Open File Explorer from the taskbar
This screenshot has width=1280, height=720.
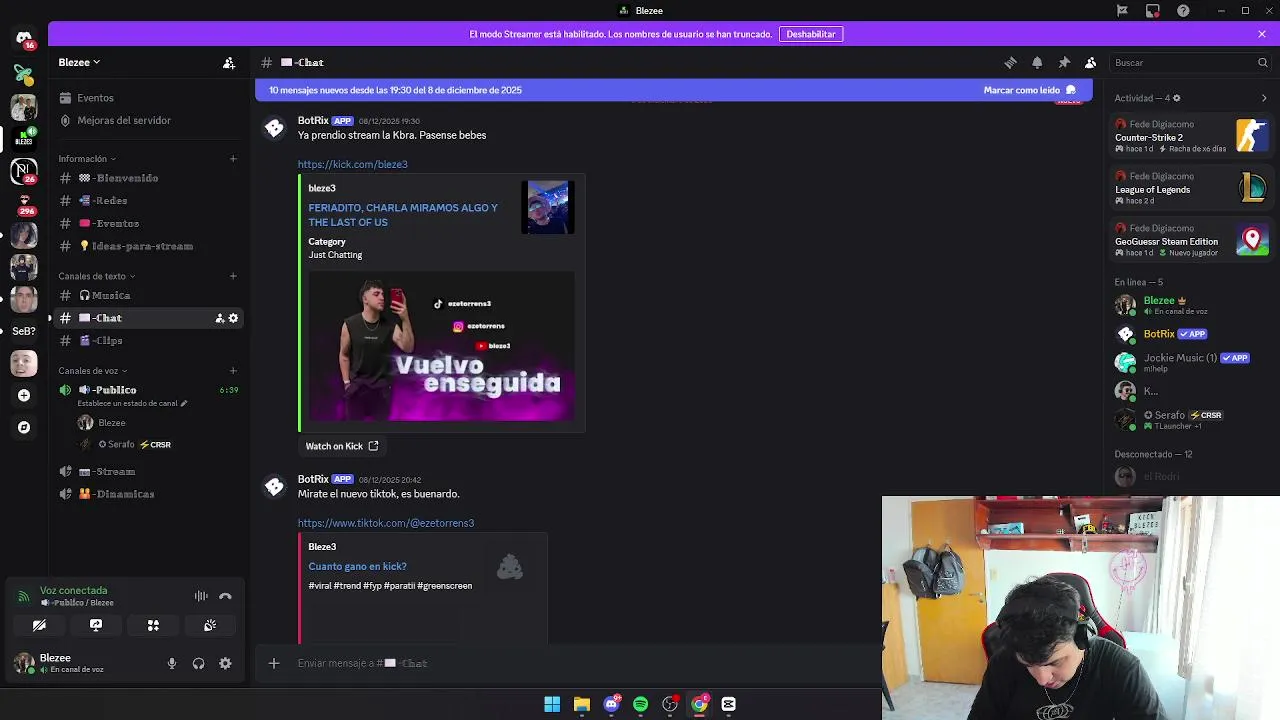[x=581, y=704]
